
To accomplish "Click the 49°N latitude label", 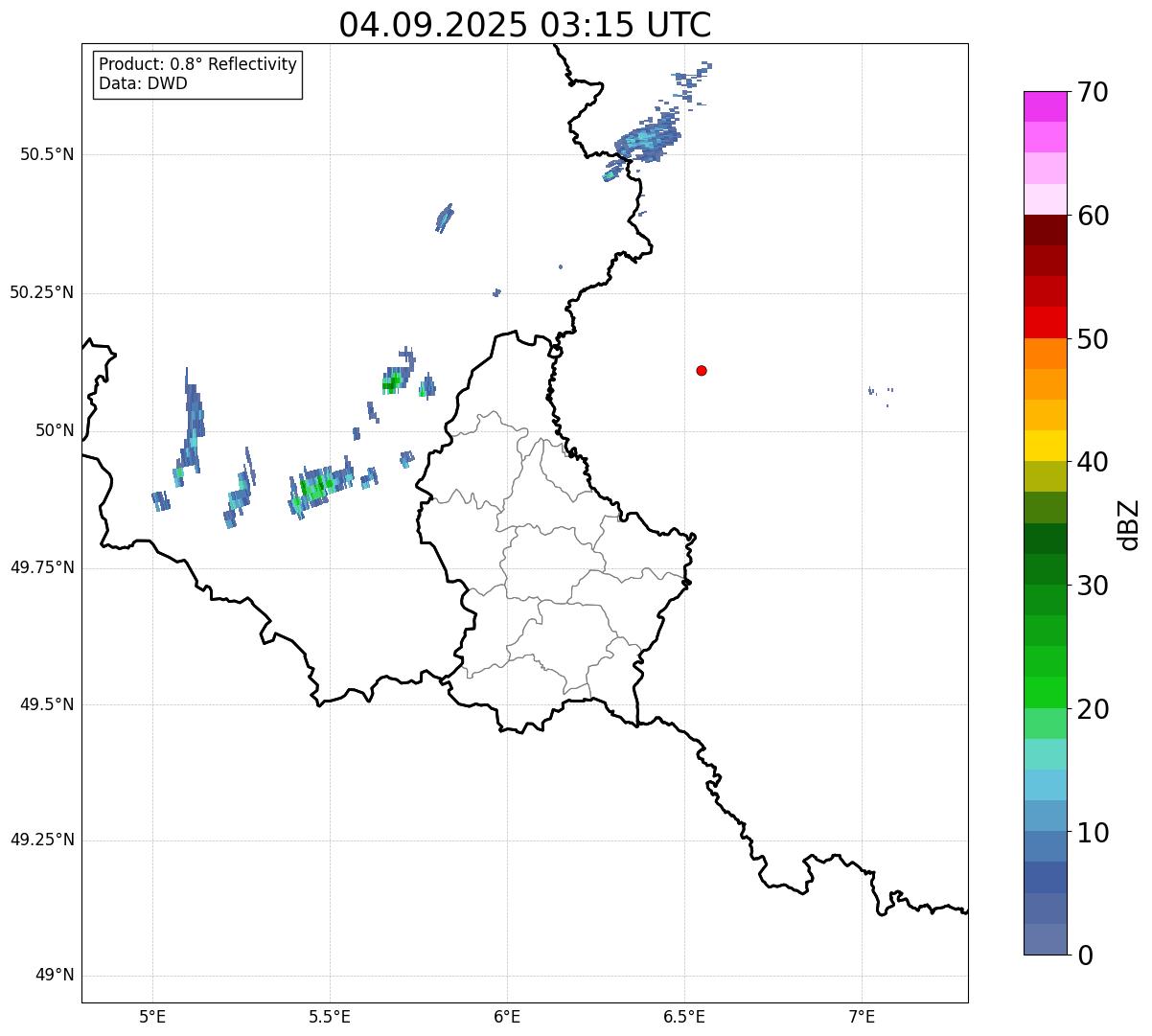I will tap(55, 976).
